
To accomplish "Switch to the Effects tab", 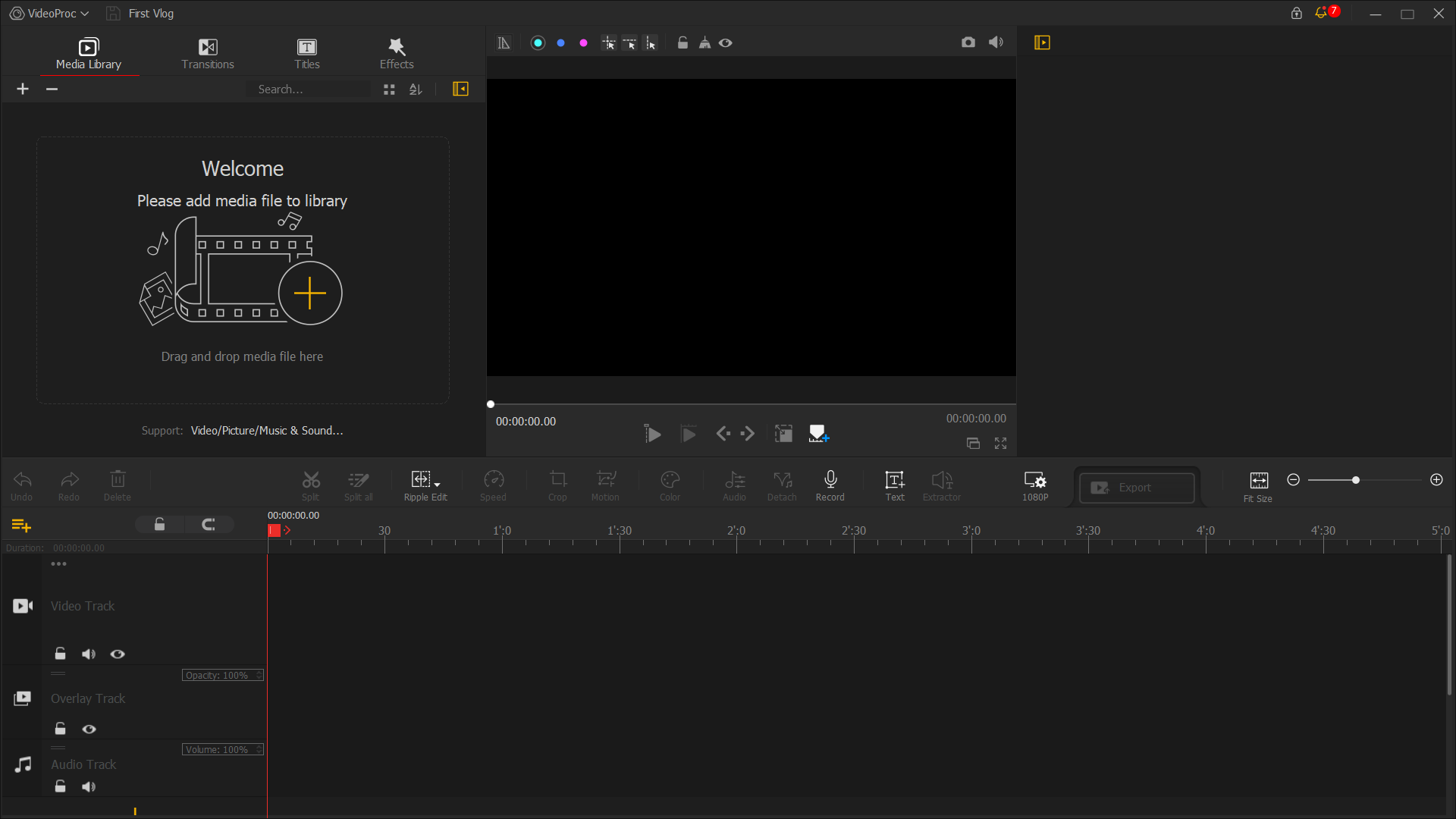I will point(397,54).
